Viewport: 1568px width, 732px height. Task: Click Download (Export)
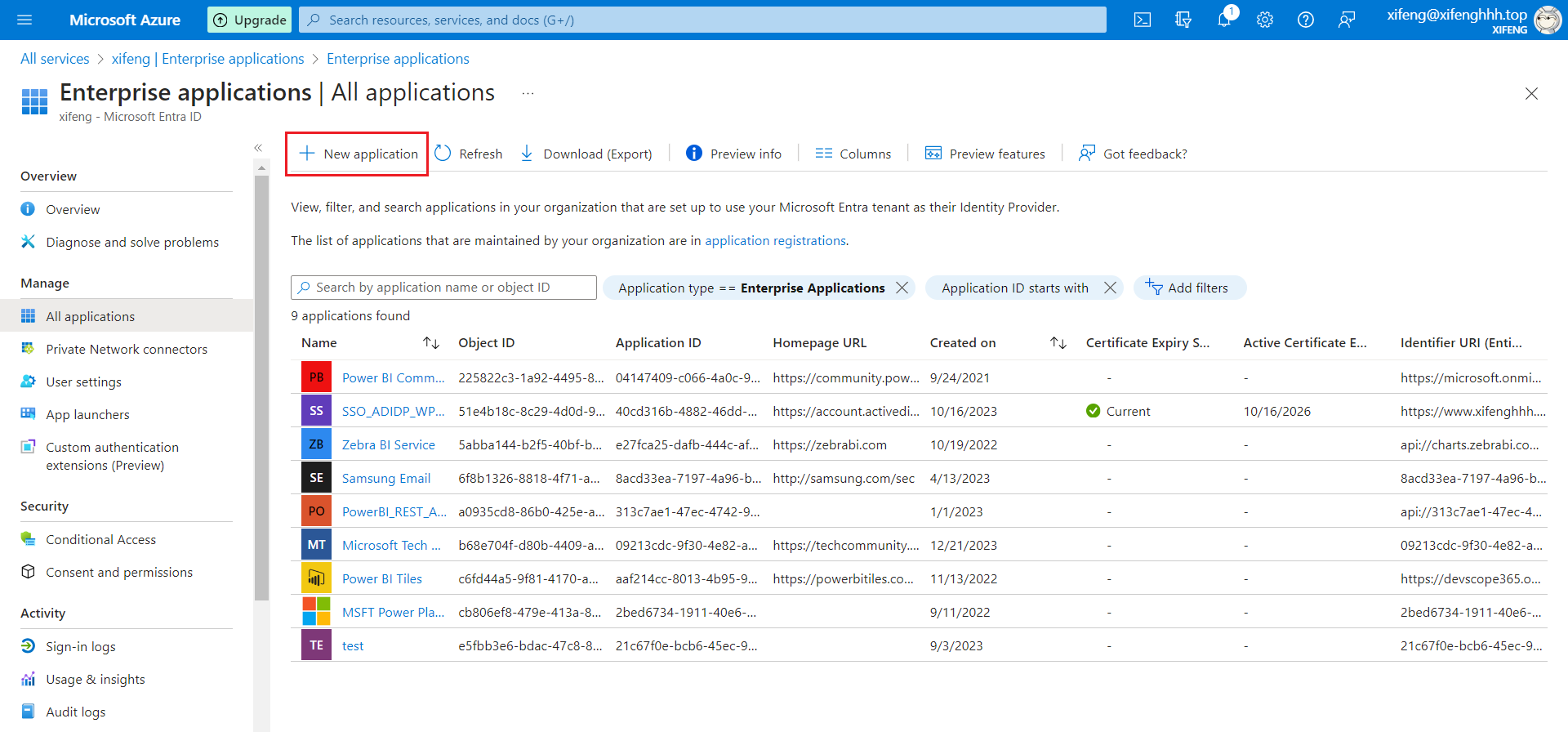tap(586, 154)
